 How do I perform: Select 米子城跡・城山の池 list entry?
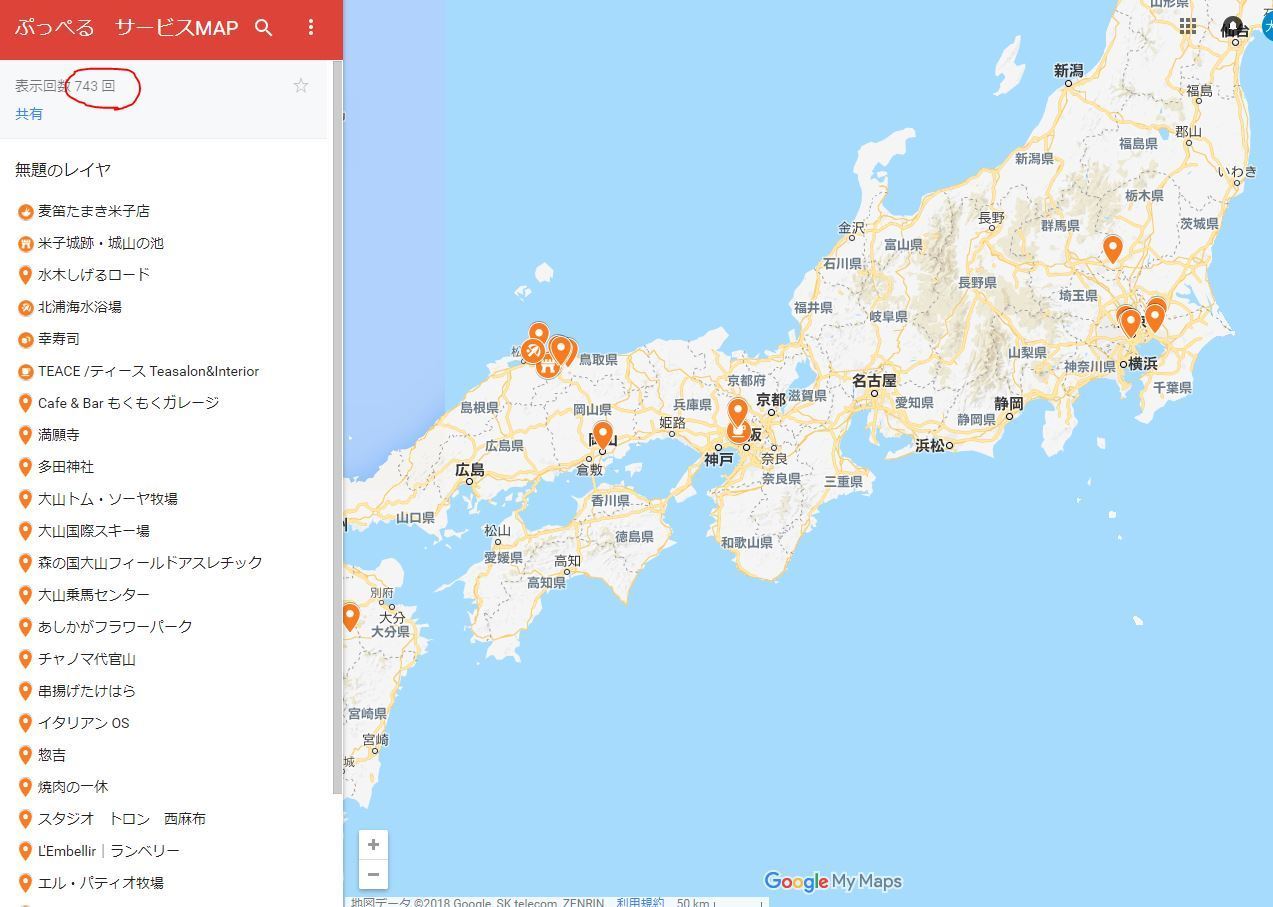100,243
